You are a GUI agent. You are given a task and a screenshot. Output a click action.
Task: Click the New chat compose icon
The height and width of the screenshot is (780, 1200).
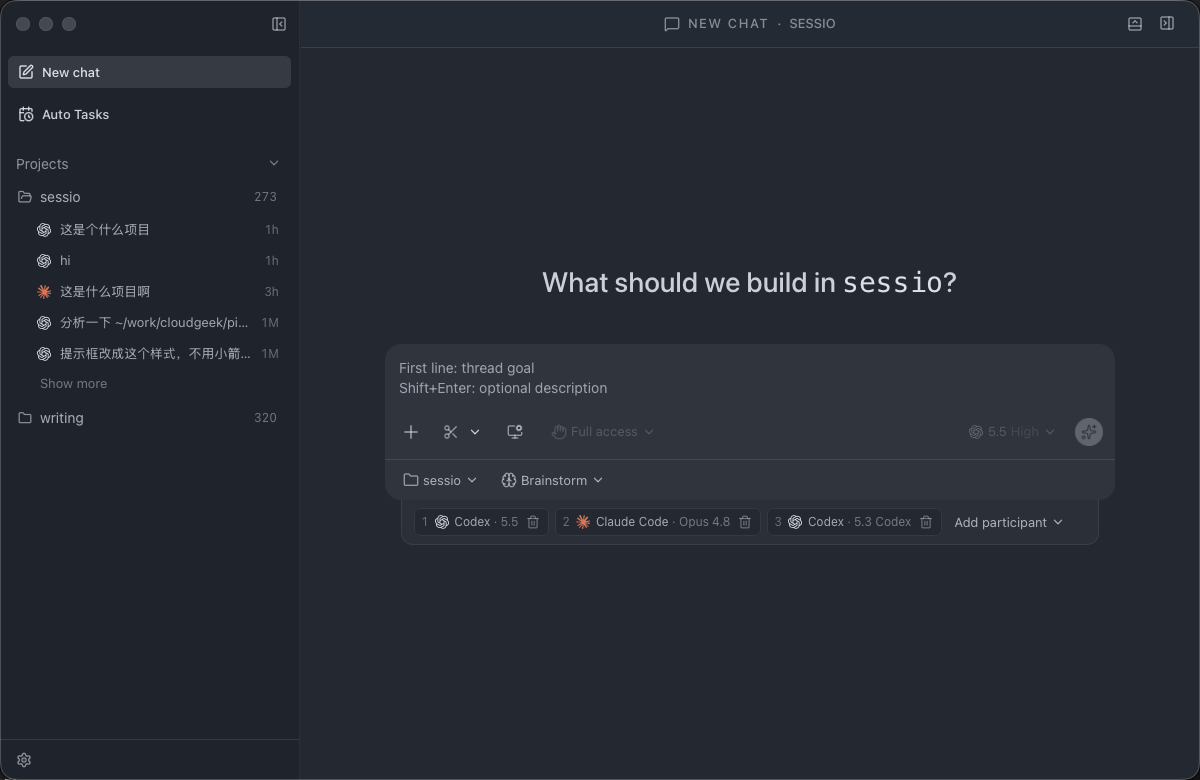26,72
